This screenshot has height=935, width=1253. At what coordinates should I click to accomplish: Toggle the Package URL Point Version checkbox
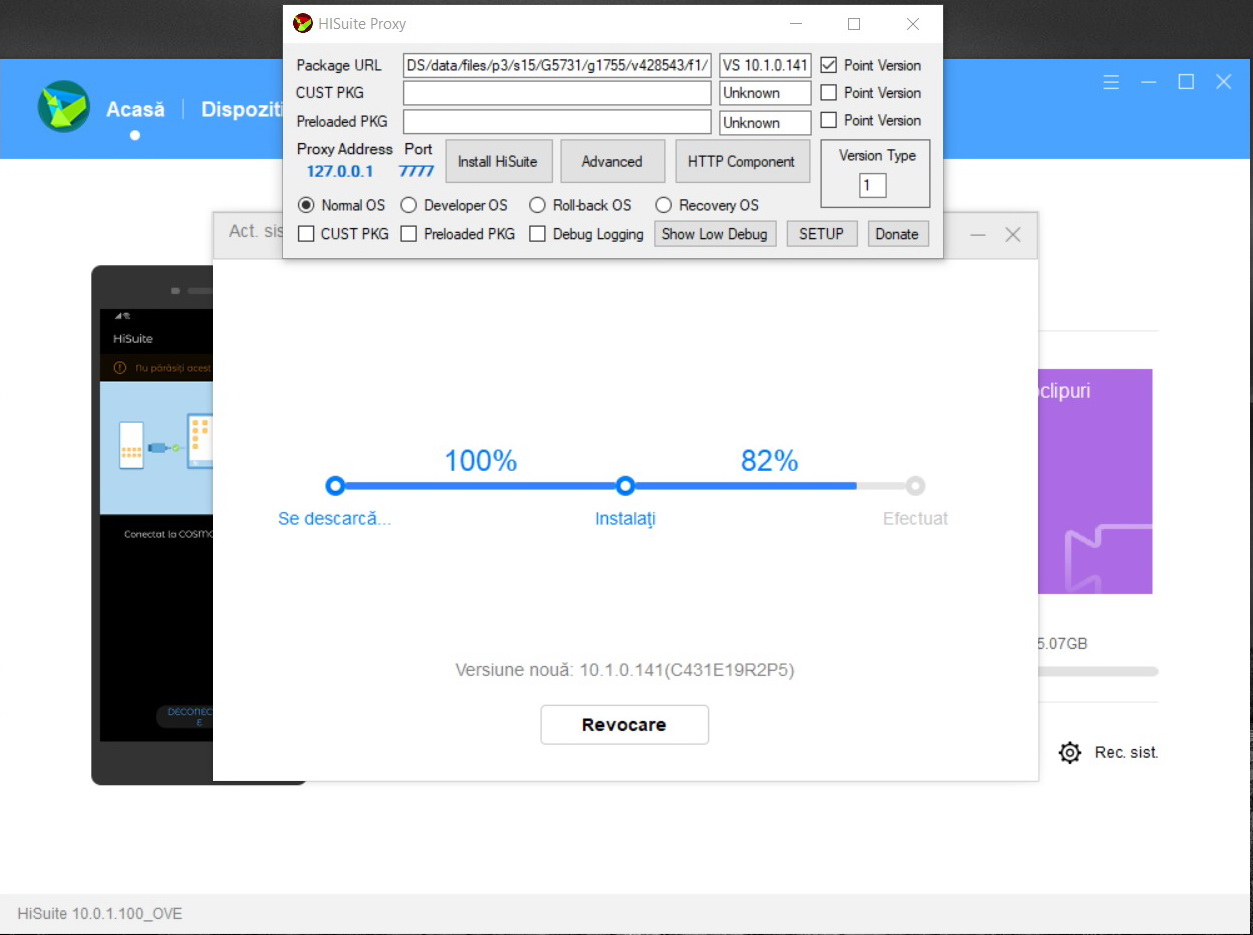[x=828, y=65]
